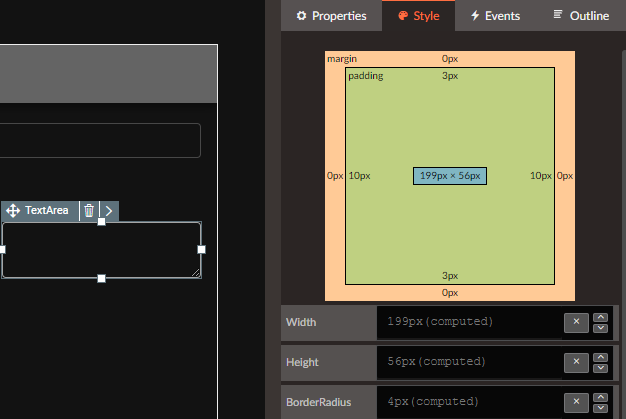Increase Width using the up arrow
Image resolution: width=626 pixels, height=419 pixels.
click(600, 318)
